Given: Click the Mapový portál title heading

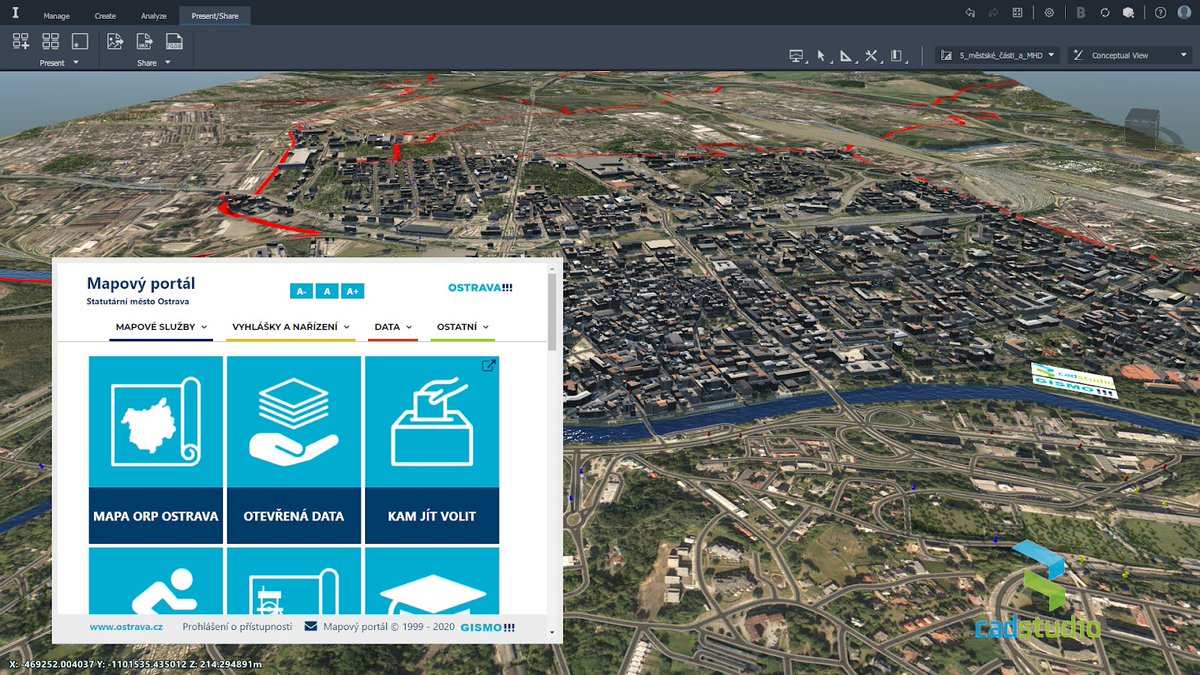Looking at the screenshot, I should coord(141,284).
